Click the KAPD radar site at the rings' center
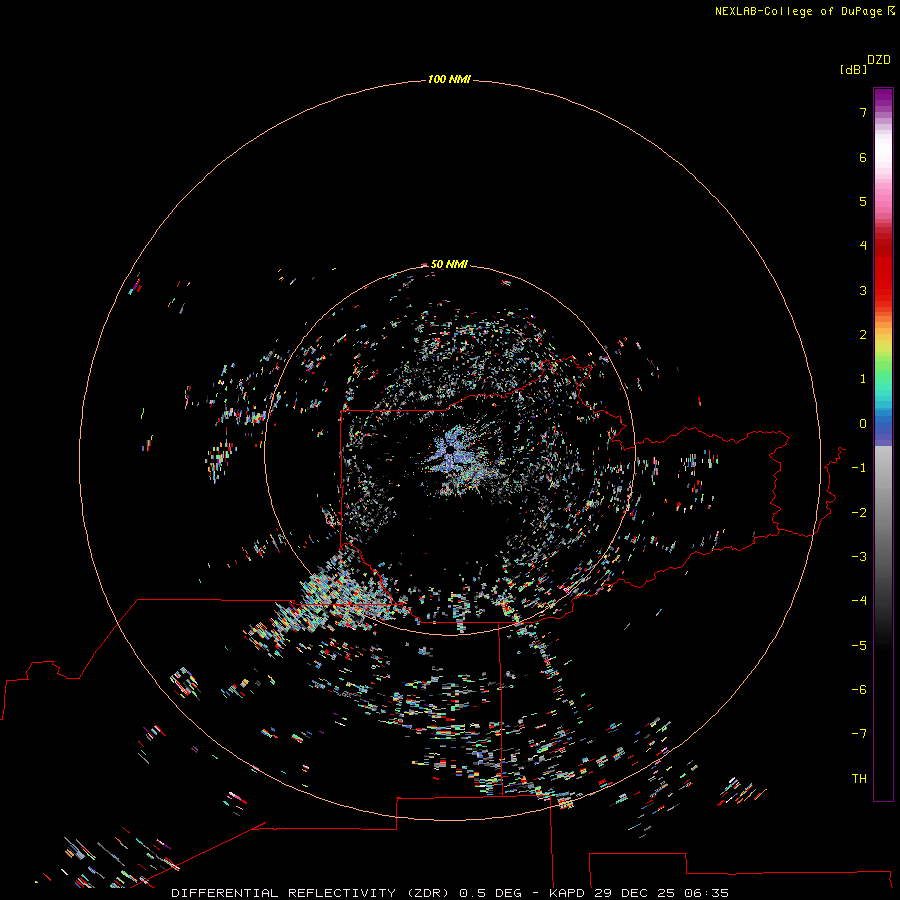The height and width of the screenshot is (900, 900). click(x=450, y=449)
